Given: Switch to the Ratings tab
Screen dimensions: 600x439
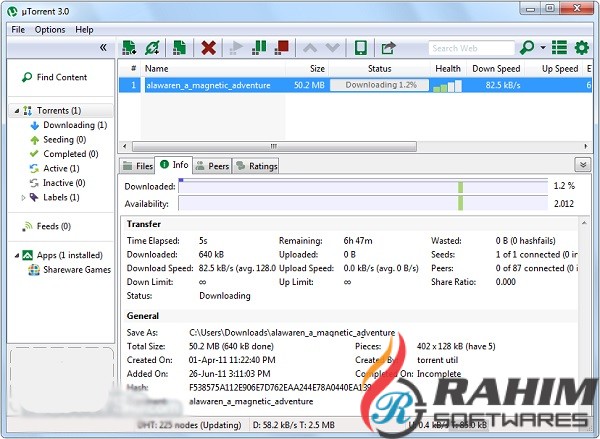Looking at the screenshot, I should [x=256, y=166].
